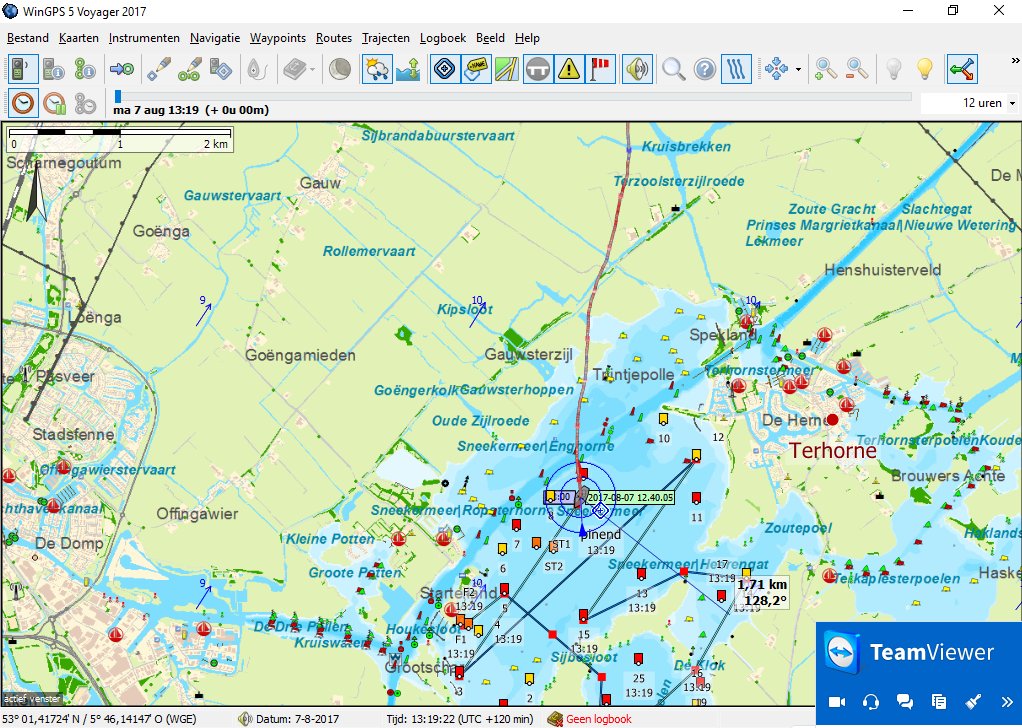Click TeamViewer video camera icon

(x=837, y=701)
